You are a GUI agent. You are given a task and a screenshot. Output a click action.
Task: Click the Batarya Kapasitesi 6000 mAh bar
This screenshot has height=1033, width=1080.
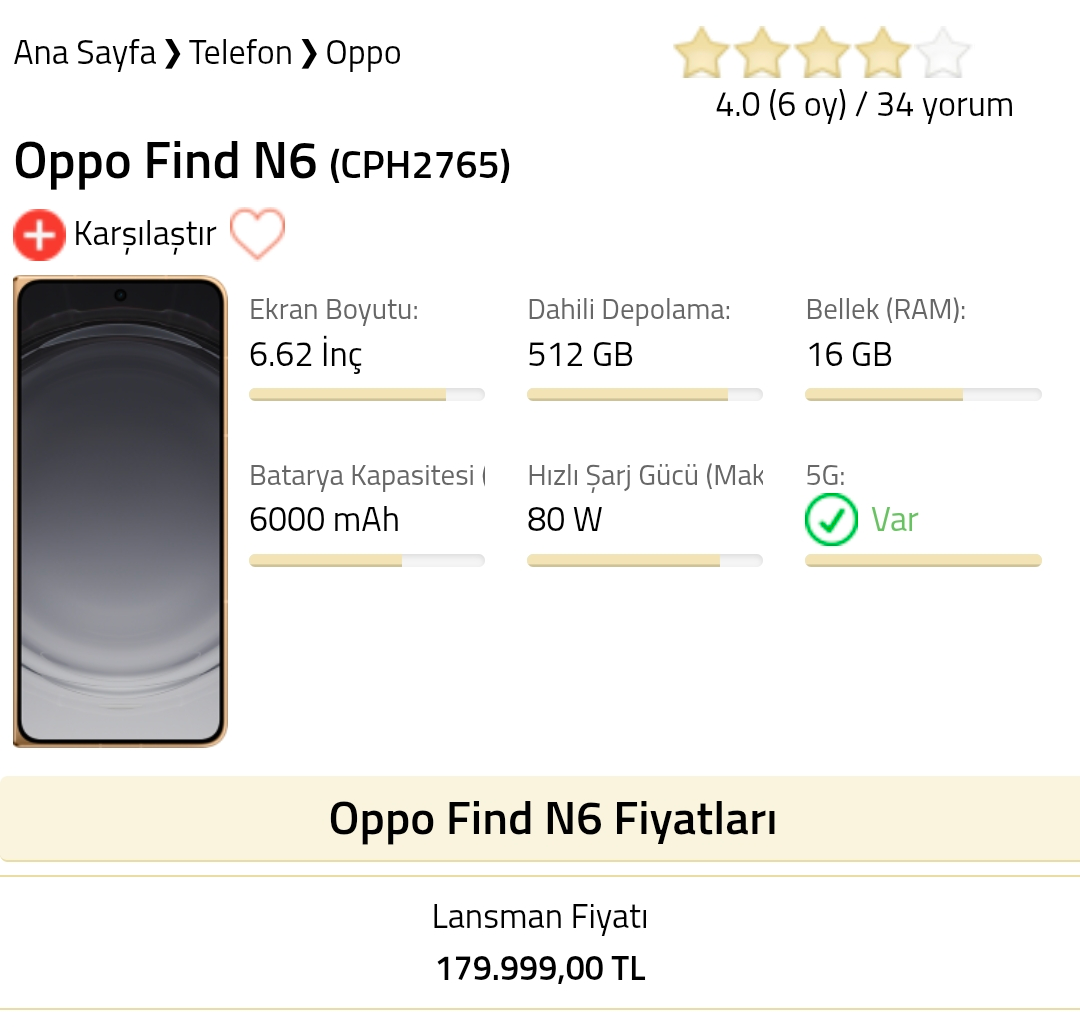click(367, 561)
